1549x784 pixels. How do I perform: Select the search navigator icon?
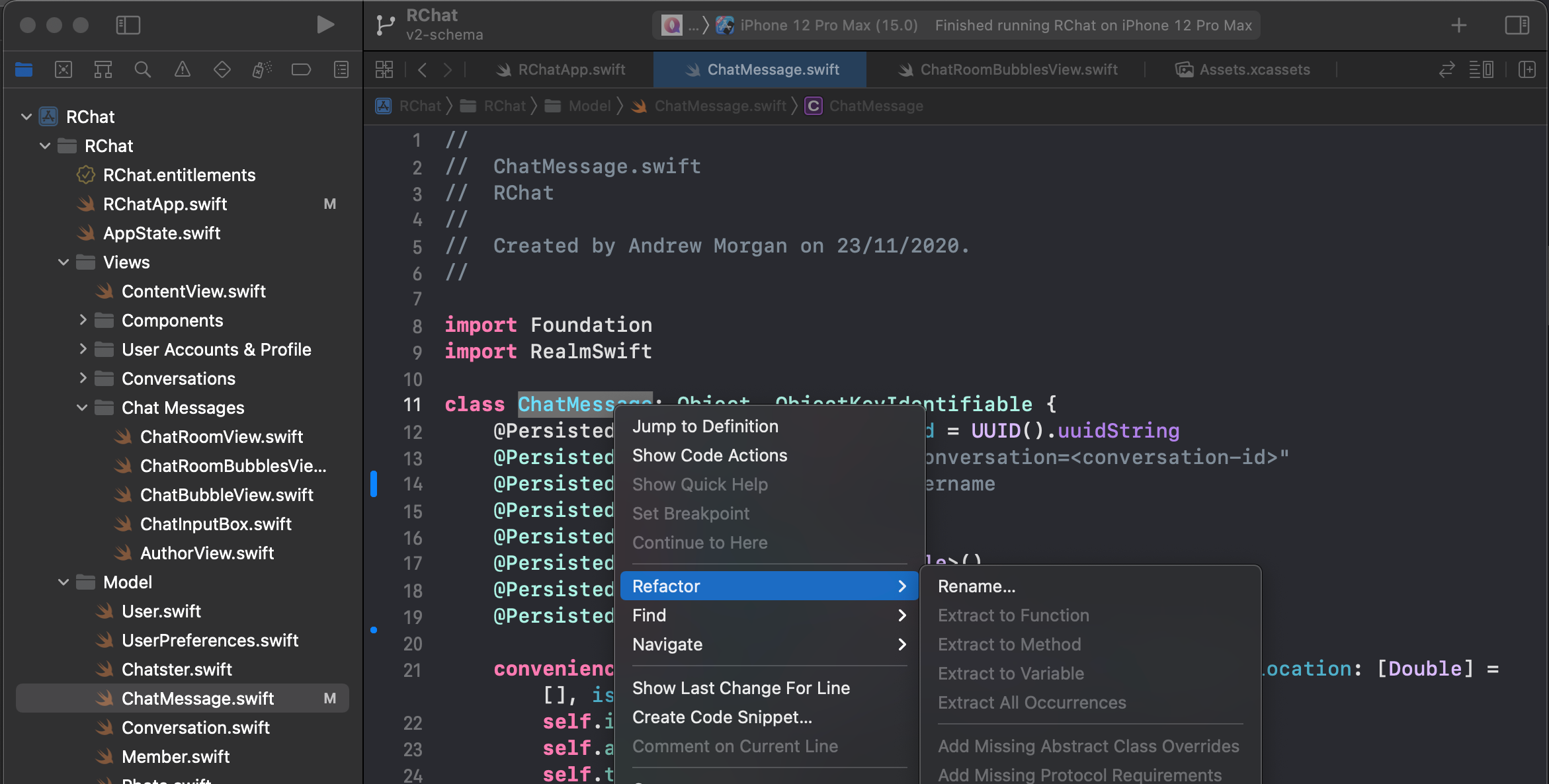point(141,69)
